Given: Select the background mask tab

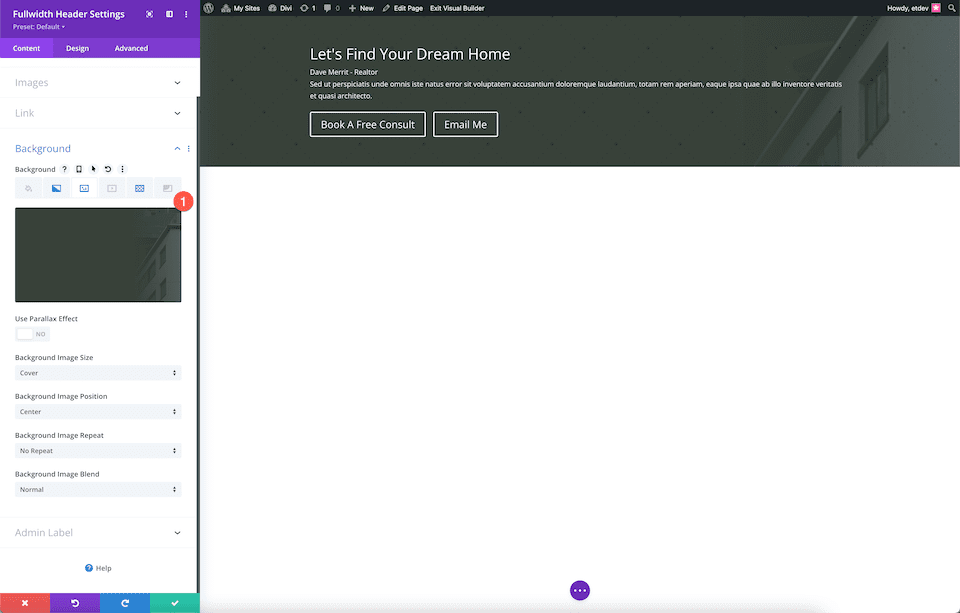Looking at the screenshot, I should click(x=167, y=189).
